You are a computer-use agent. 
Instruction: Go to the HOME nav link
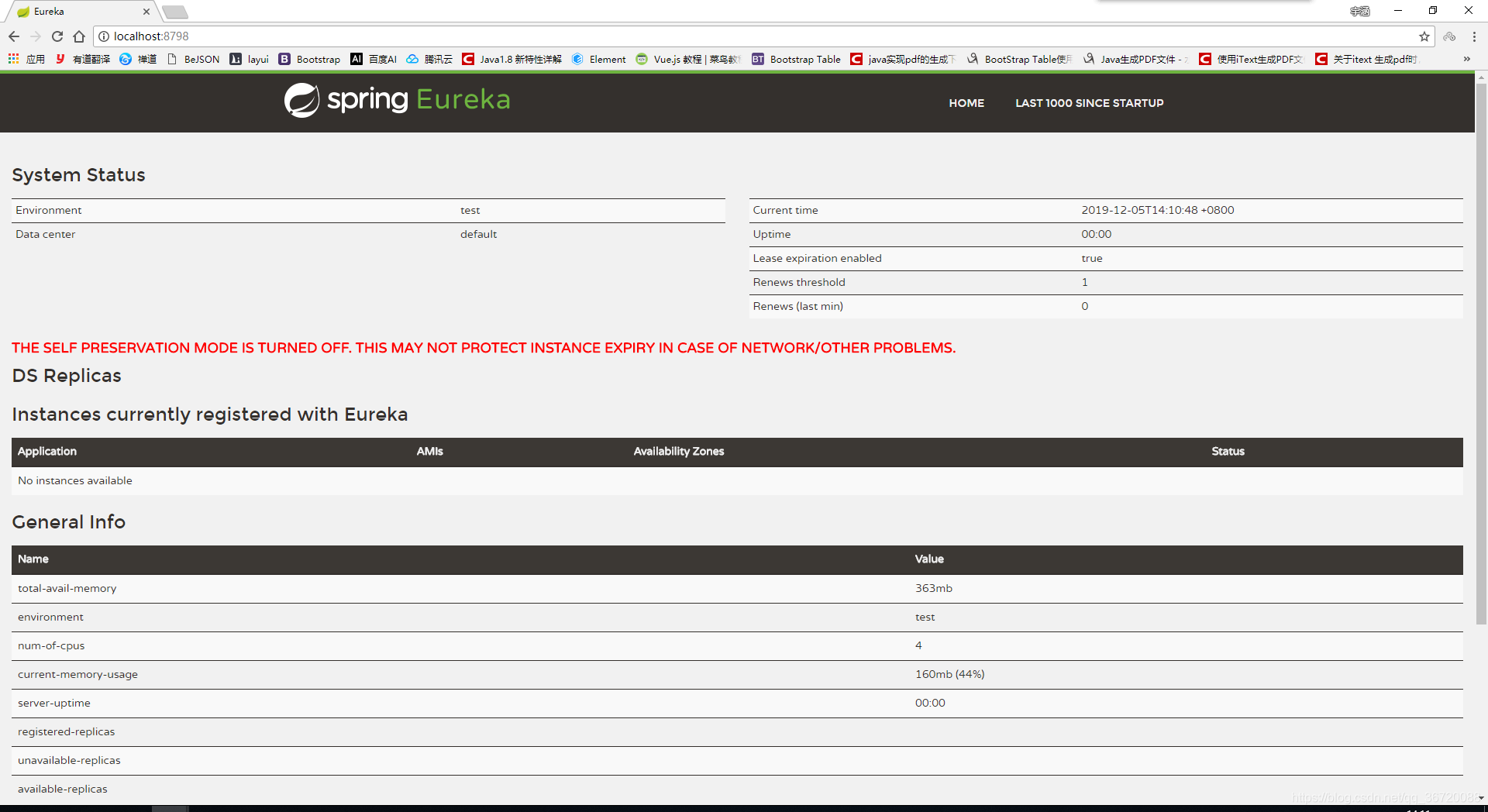[x=966, y=103]
